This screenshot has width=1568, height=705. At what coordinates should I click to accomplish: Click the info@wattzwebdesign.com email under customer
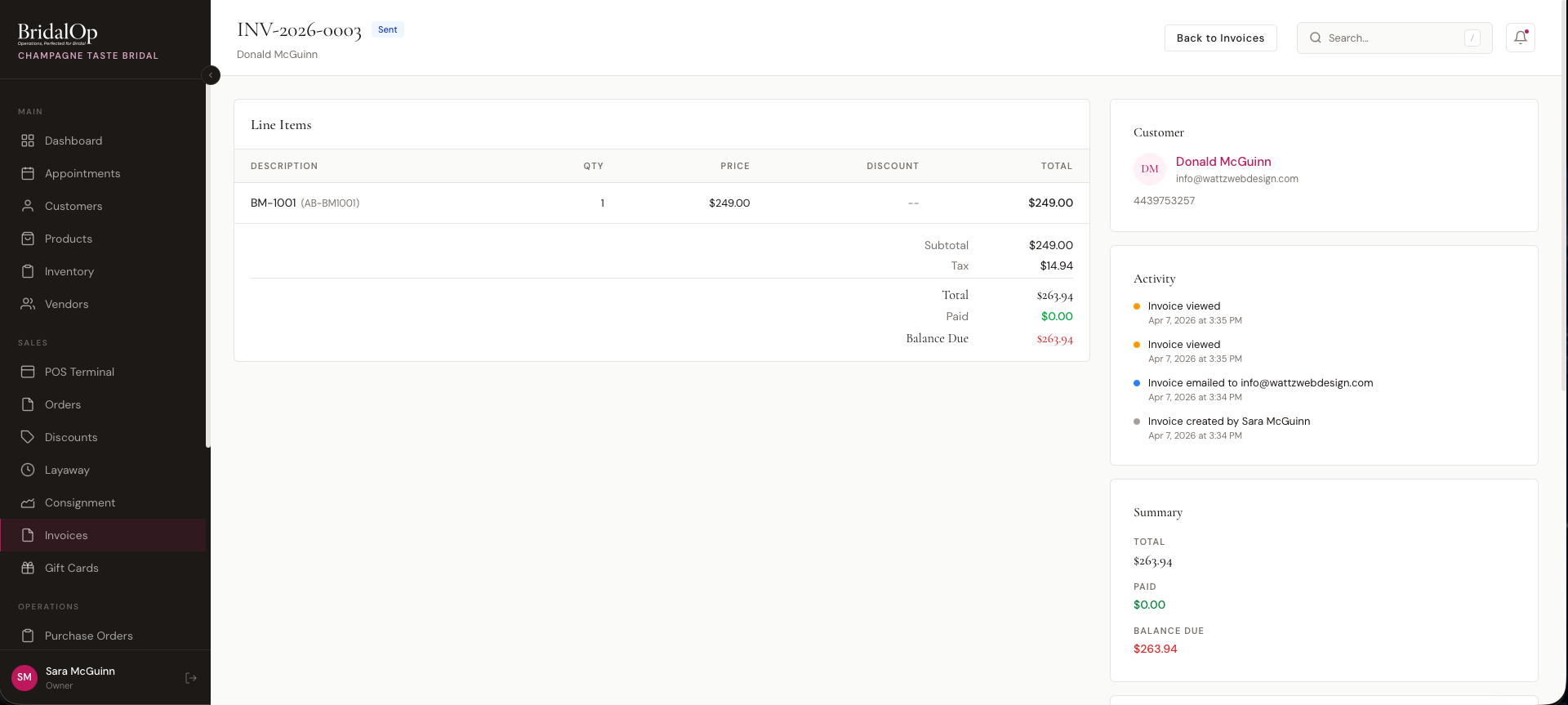(1237, 179)
